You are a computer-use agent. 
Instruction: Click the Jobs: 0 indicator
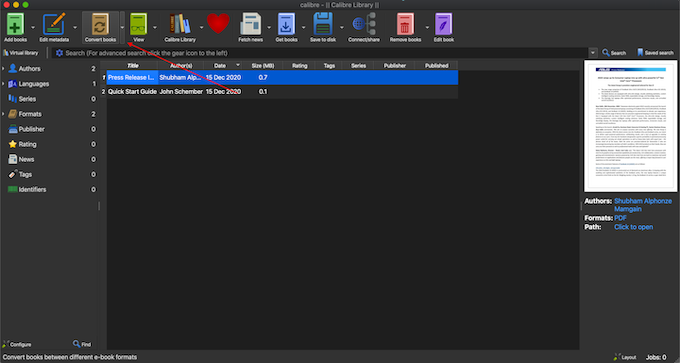pyautogui.click(x=656, y=357)
